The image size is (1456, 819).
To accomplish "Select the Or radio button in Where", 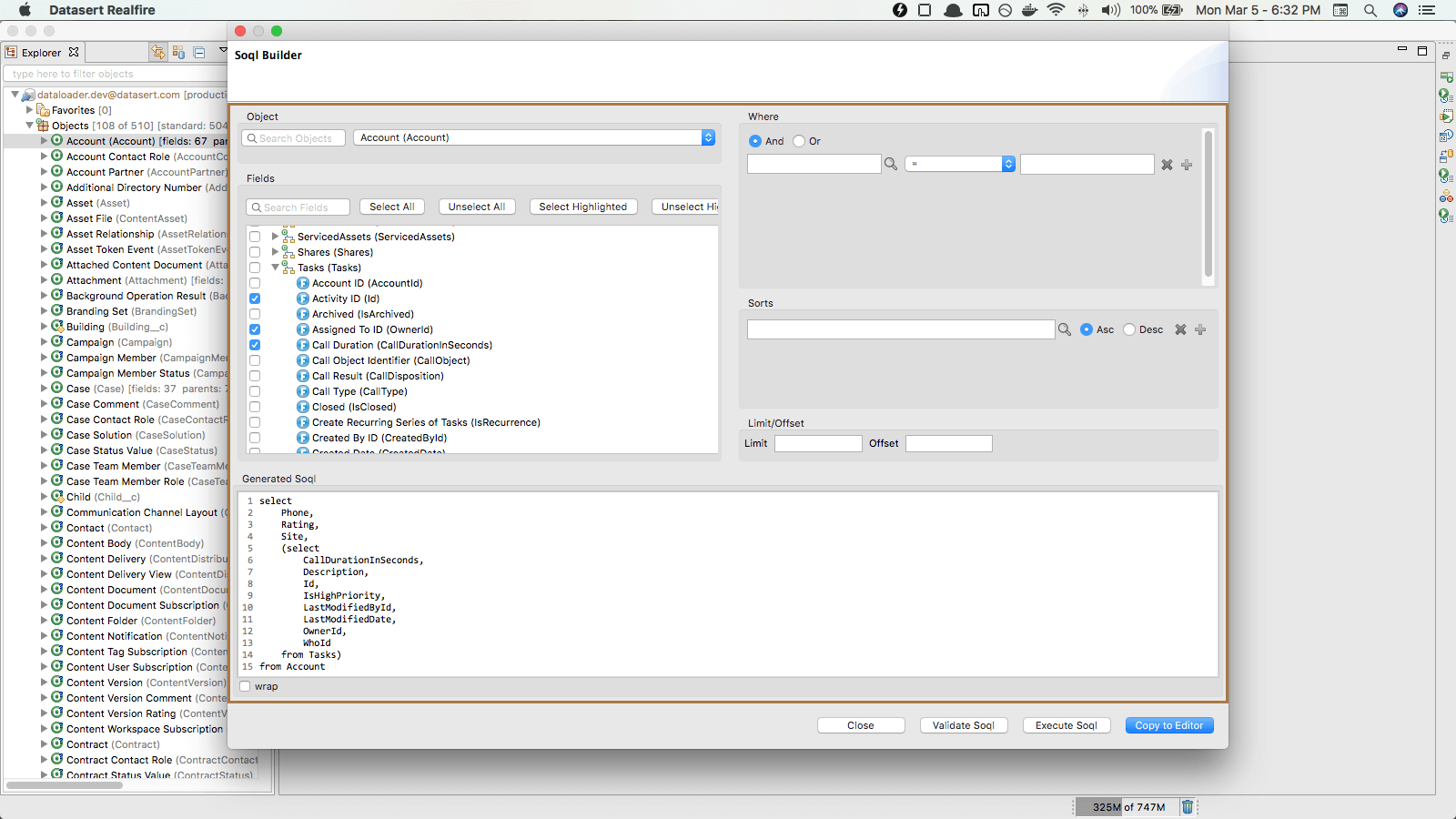I will point(799,141).
